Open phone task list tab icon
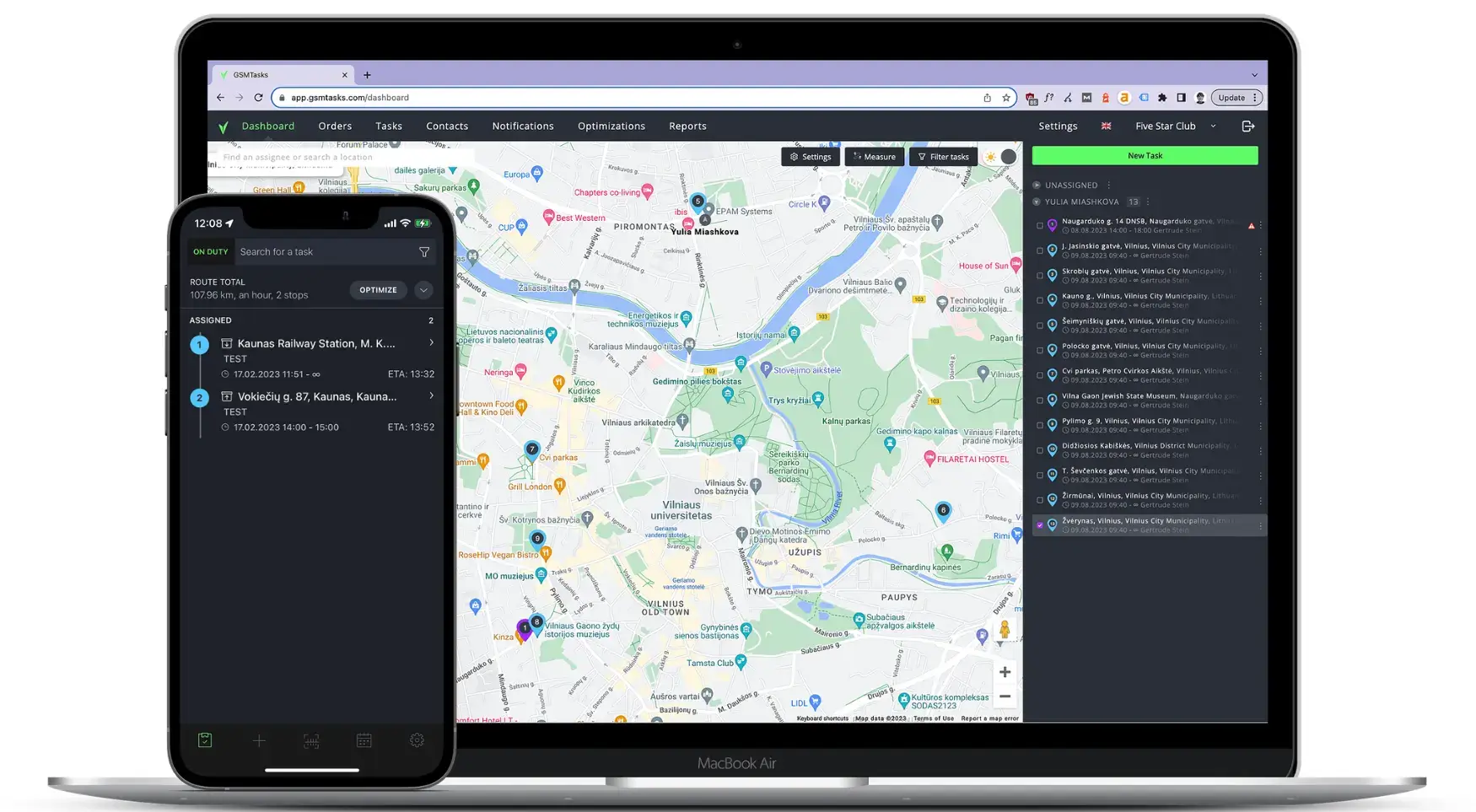 coord(205,740)
